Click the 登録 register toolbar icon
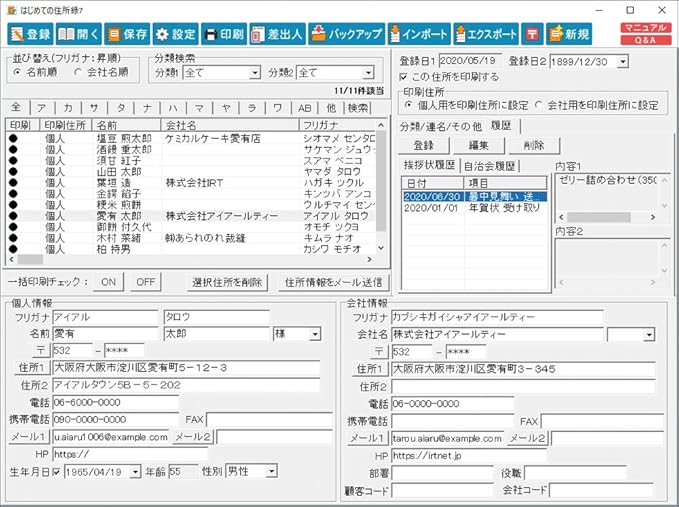Viewport: 679px width, 507px height. pos(30,34)
